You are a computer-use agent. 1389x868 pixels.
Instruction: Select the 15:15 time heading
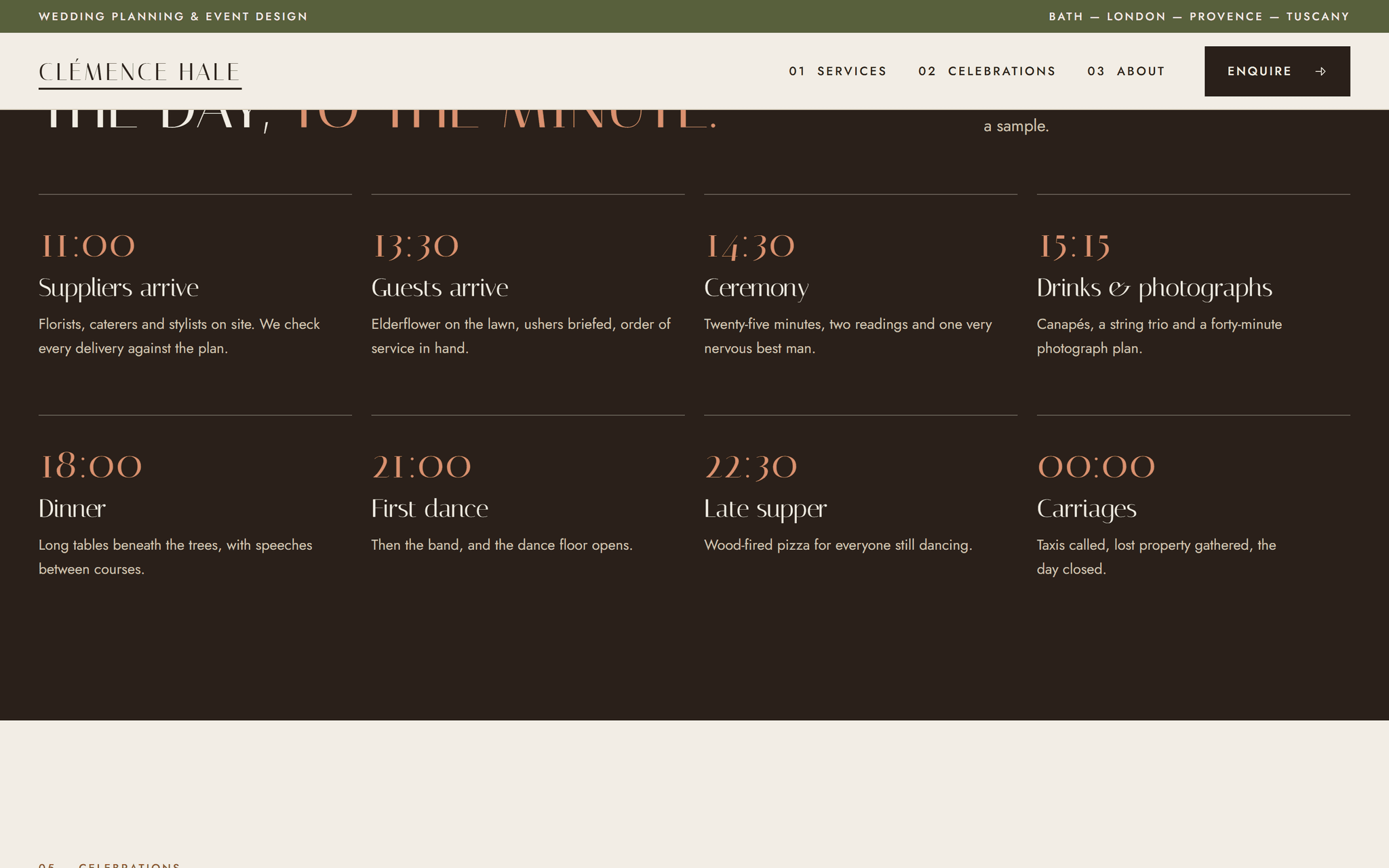pyautogui.click(x=1074, y=246)
